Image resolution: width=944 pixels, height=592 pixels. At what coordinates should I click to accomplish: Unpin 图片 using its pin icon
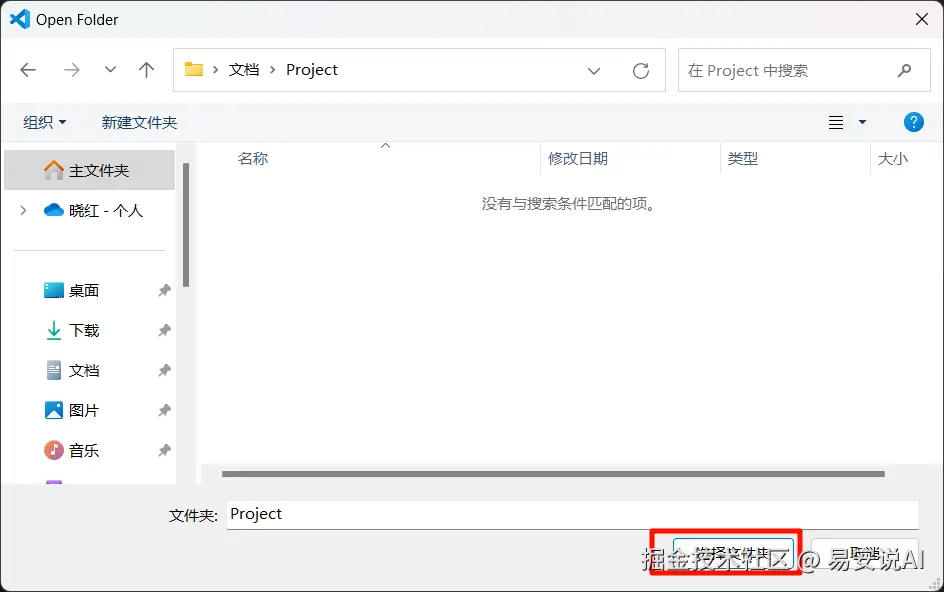coord(164,410)
